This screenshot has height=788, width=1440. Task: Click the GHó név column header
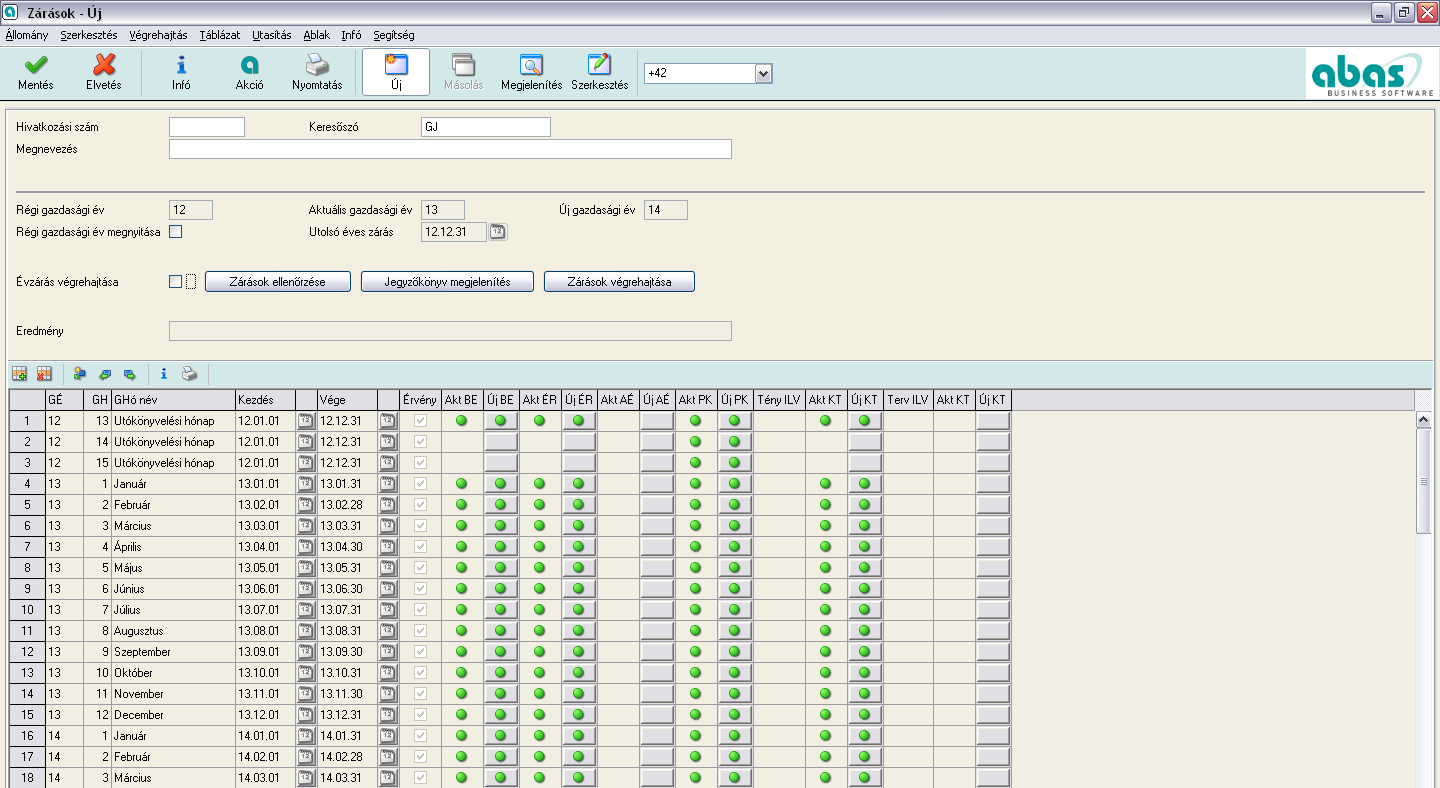coord(173,400)
